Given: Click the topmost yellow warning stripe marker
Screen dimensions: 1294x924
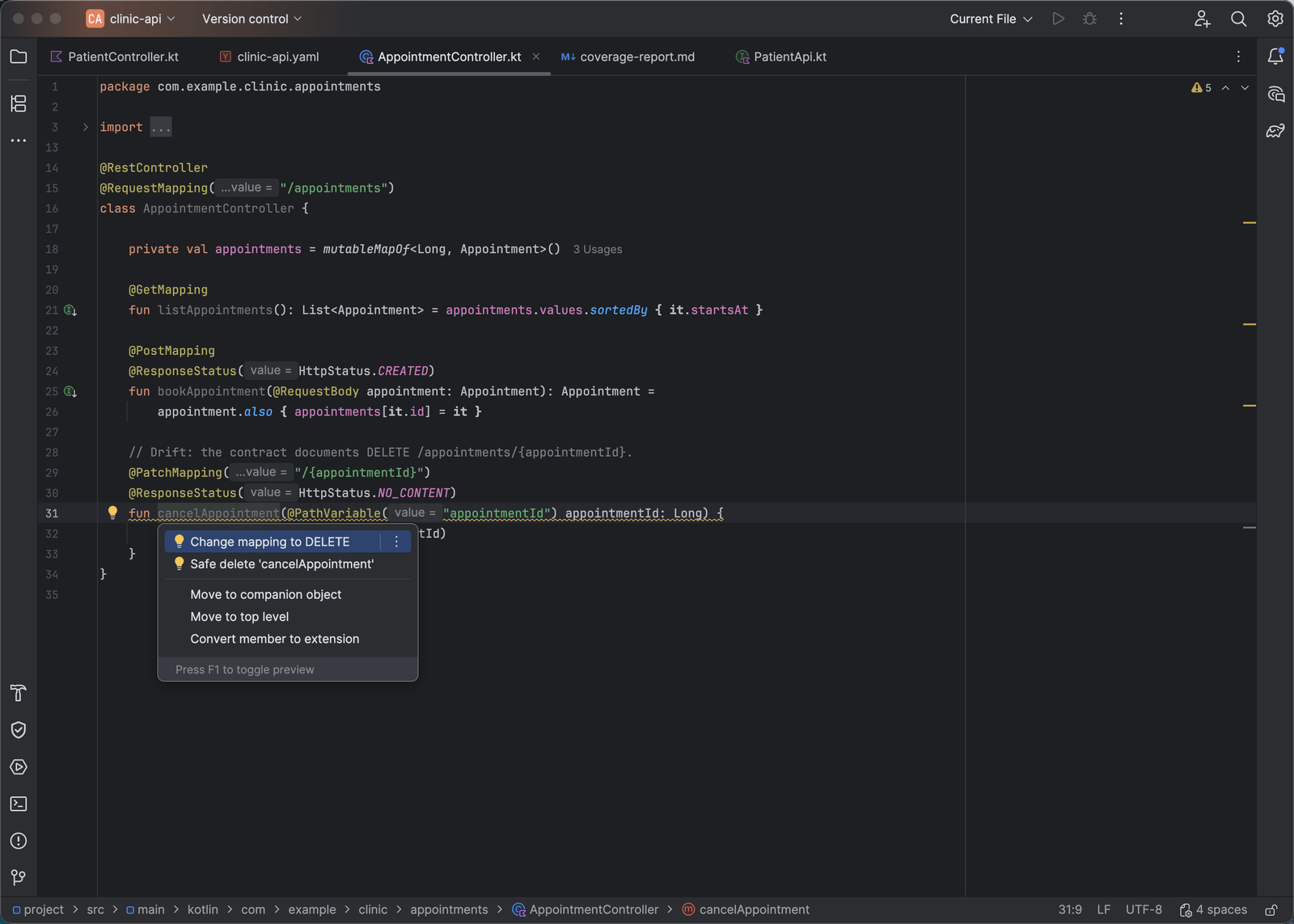Looking at the screenshot, I should pos(1250,222).
